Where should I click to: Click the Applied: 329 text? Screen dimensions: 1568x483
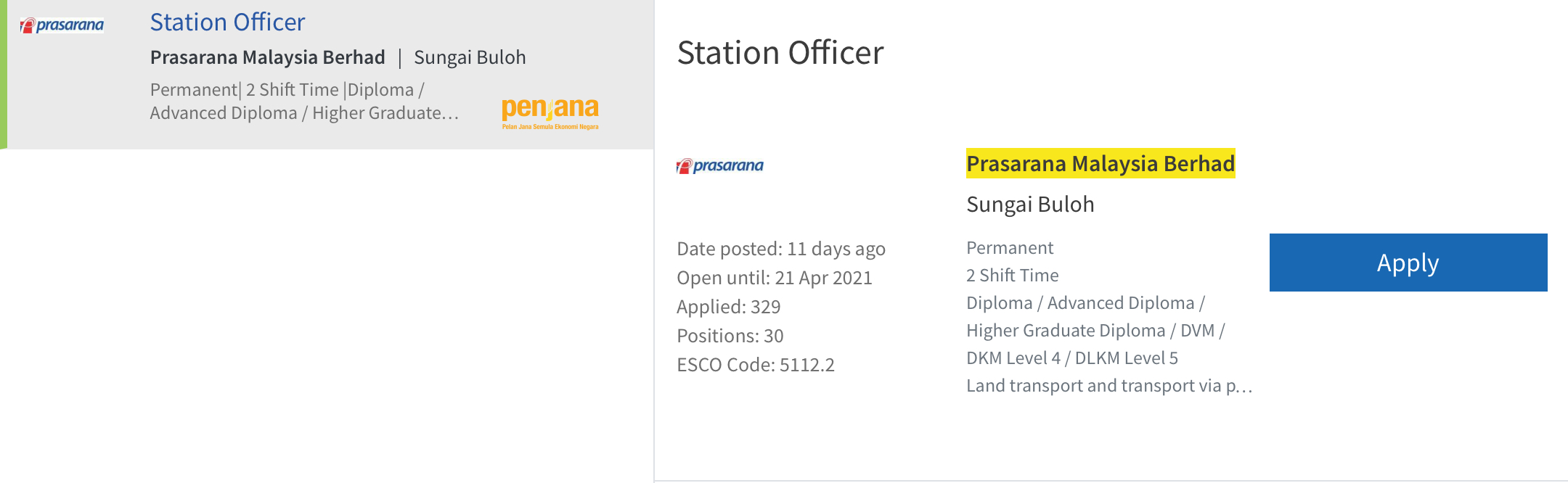coord(728,307)
